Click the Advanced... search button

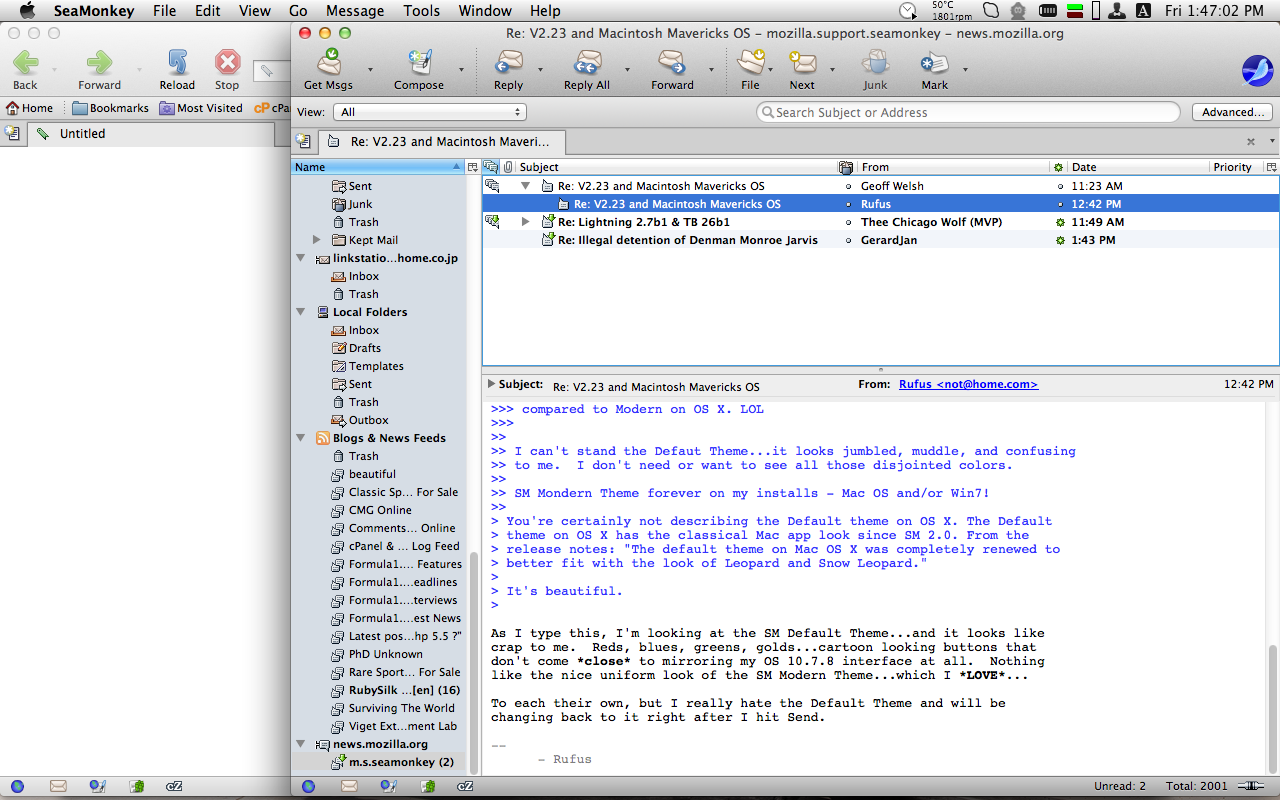(x=1232, y=113)
